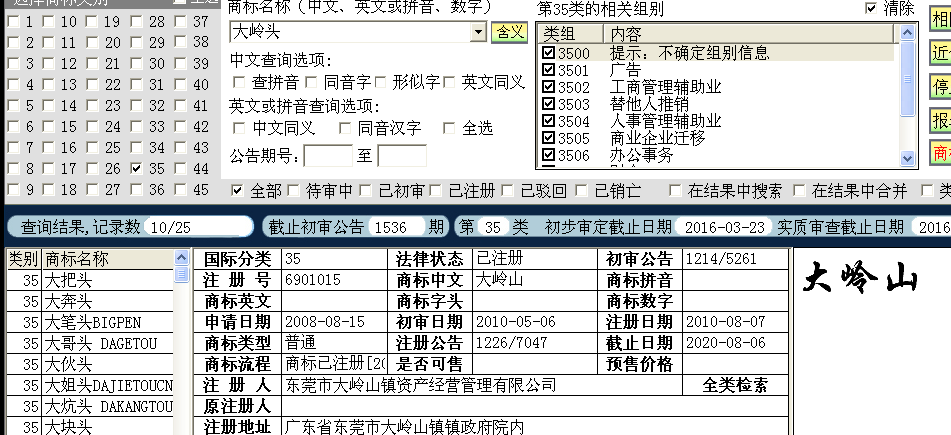951x435 pixels.
Task: Uncheck group 3506 办公事务
Action: click(x=549, y=155)
